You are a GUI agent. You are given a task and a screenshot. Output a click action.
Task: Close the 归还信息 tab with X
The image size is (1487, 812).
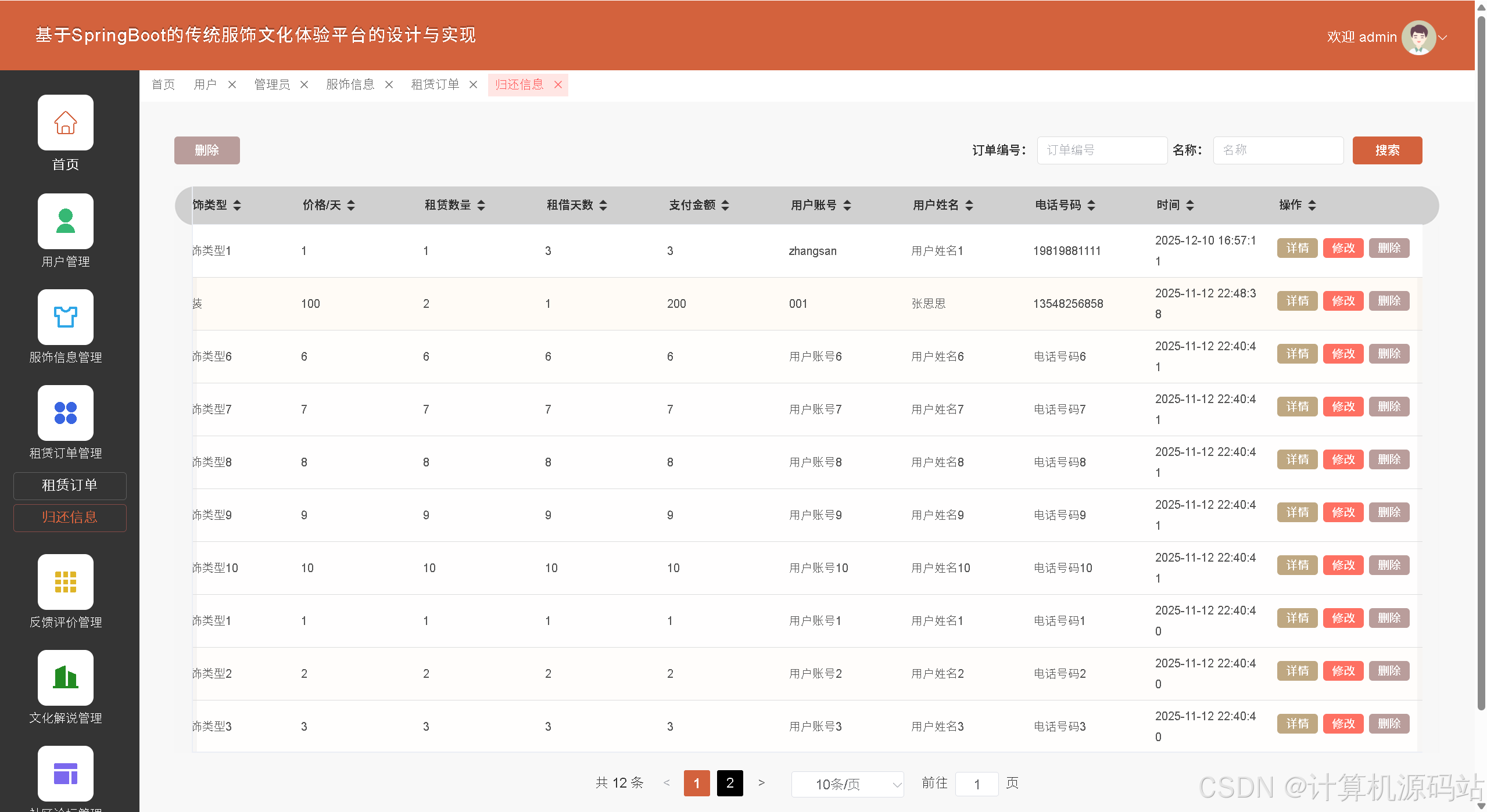click(x=558, y=85)
